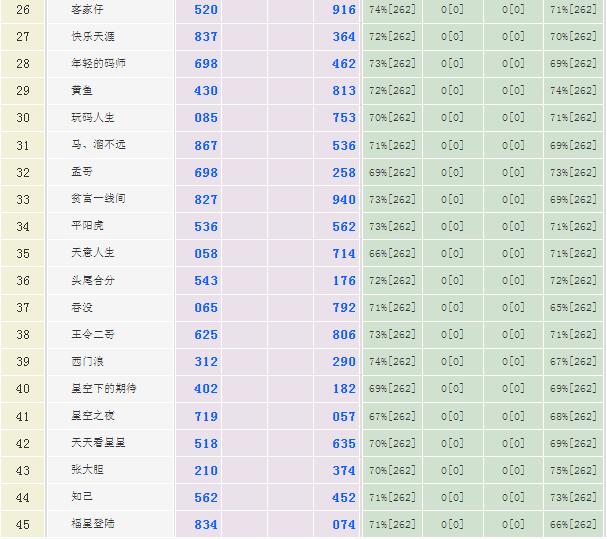This screenshot has width=607, height=539.
Task: Click the row number 38 cell
Action: tap(23, 335)
